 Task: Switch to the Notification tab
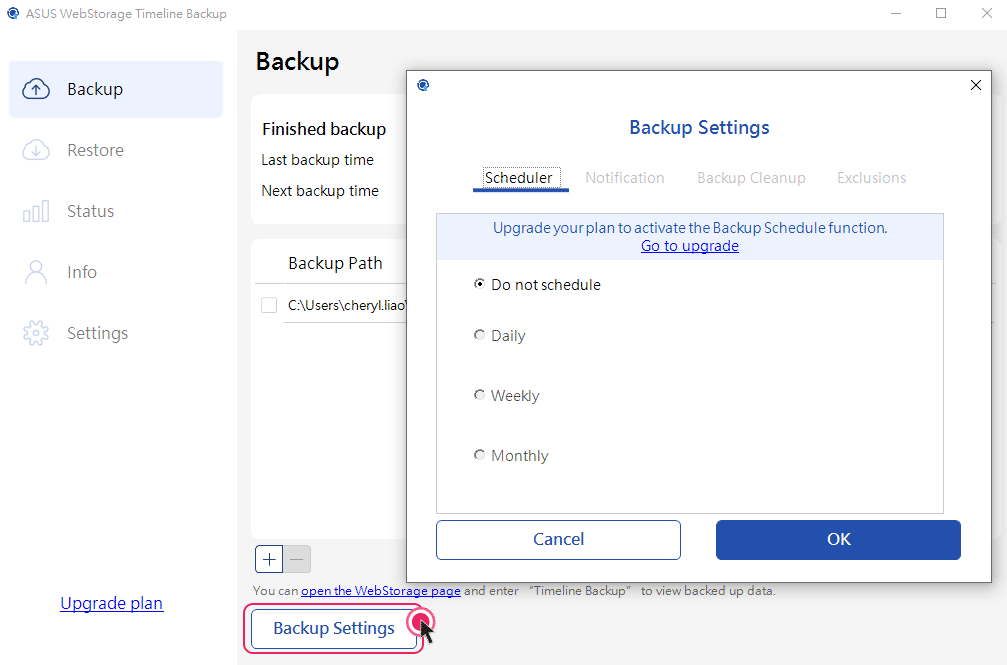point(624,177)
